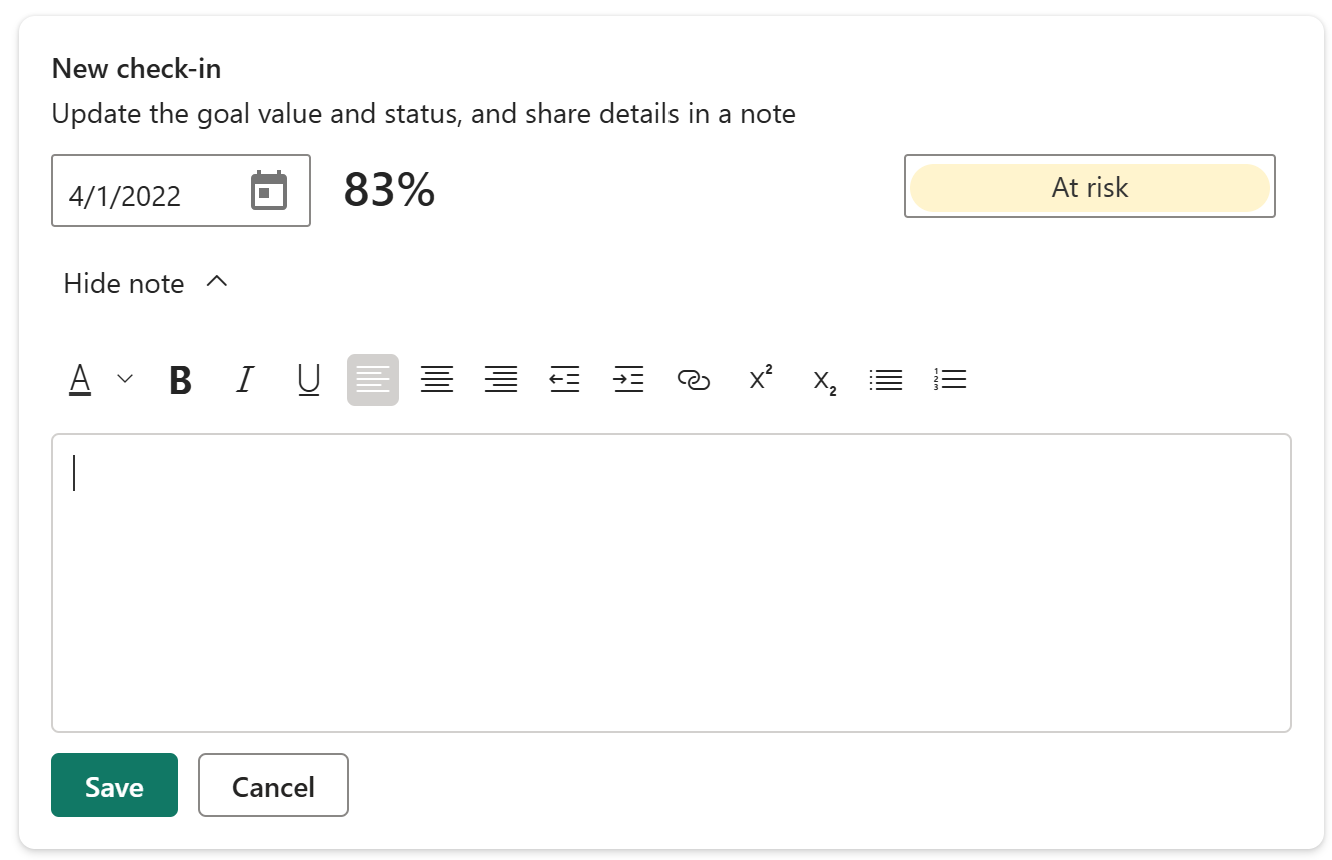Open the font color dropdown arrow
1332x860 pixels.
pos(125,379)
